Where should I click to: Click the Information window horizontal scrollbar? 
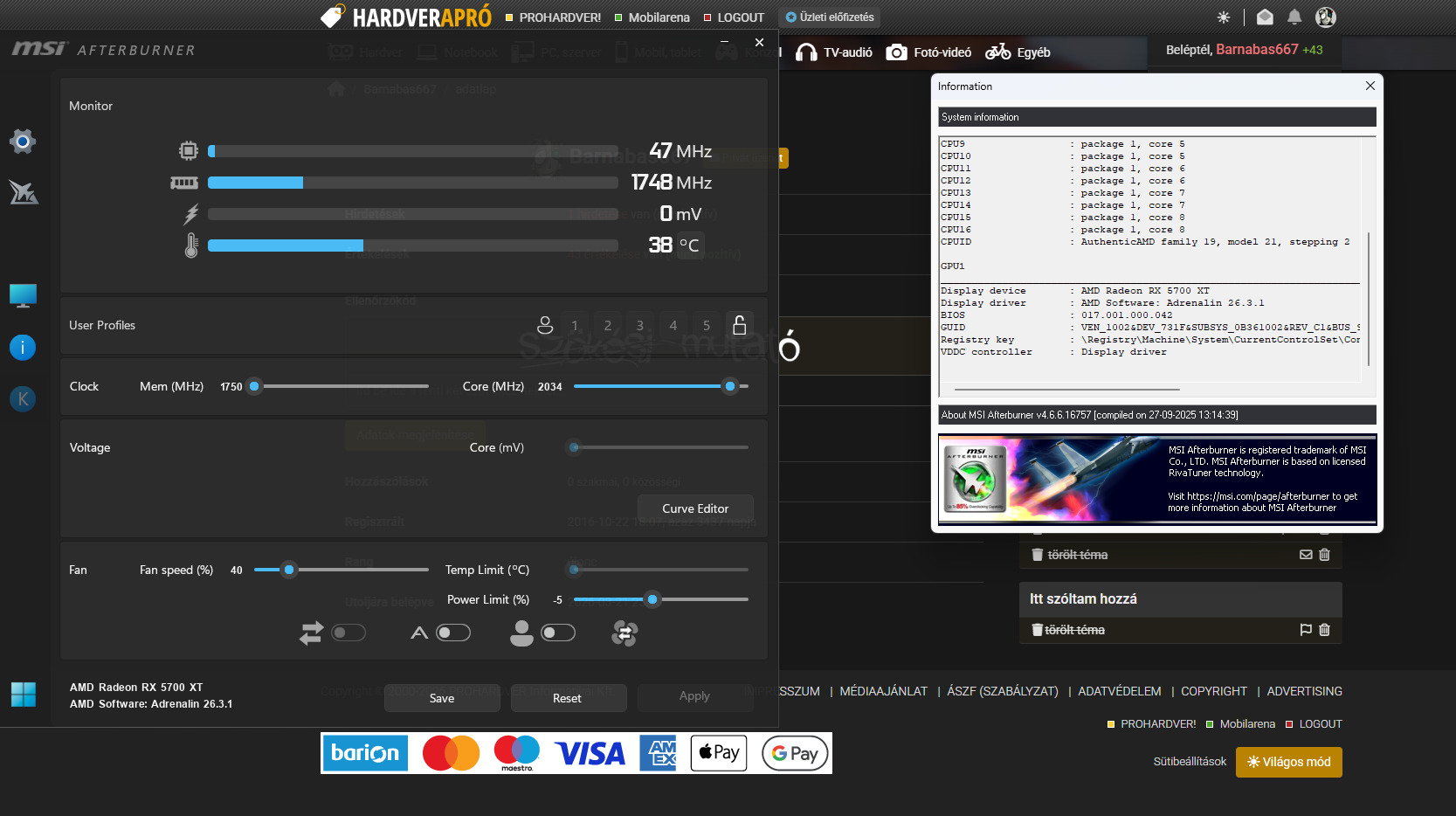click(x=1067, y=389)
